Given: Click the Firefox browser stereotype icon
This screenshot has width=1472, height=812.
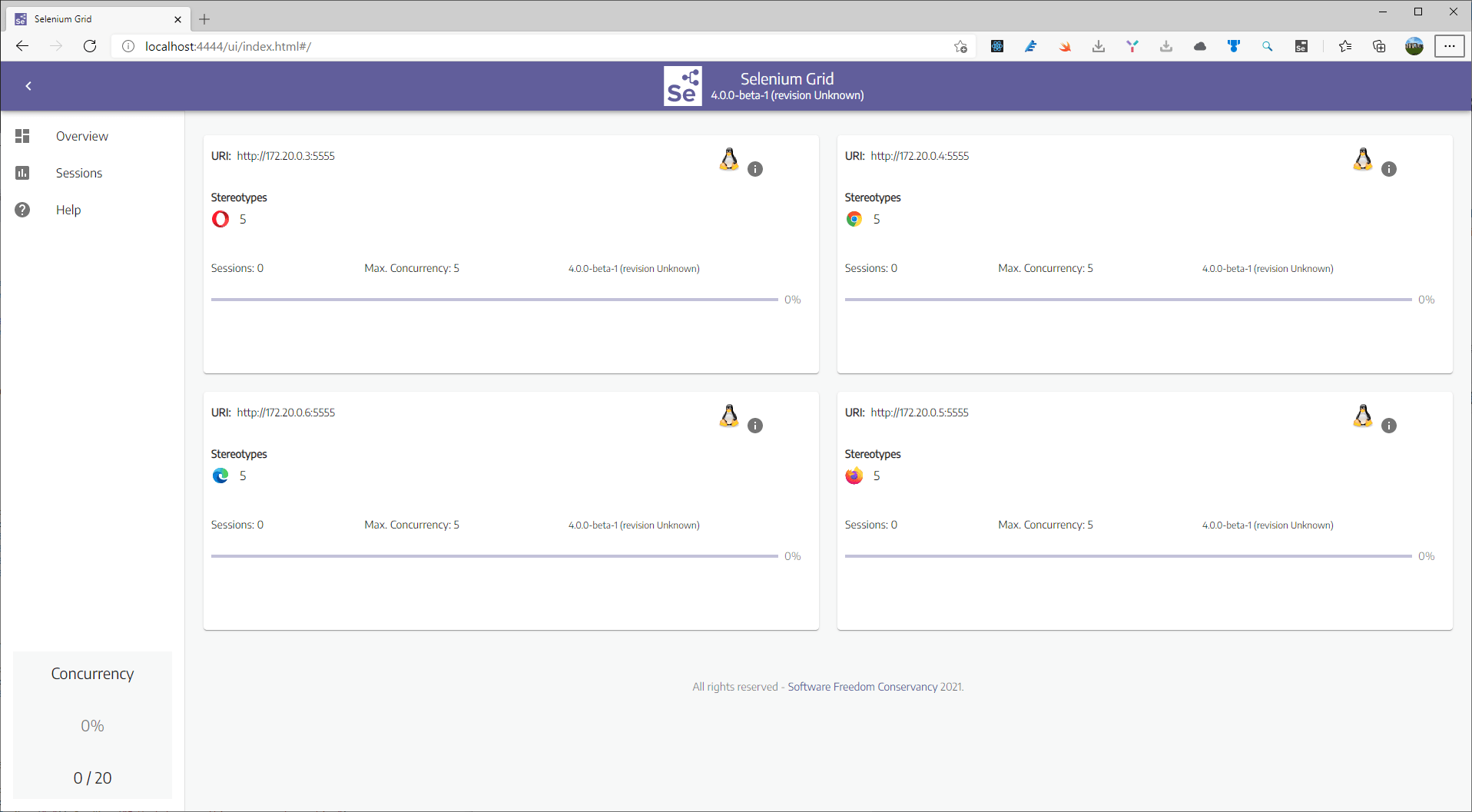Looking at the screenshot, I should pyautogui.click(x=854, y=476).
